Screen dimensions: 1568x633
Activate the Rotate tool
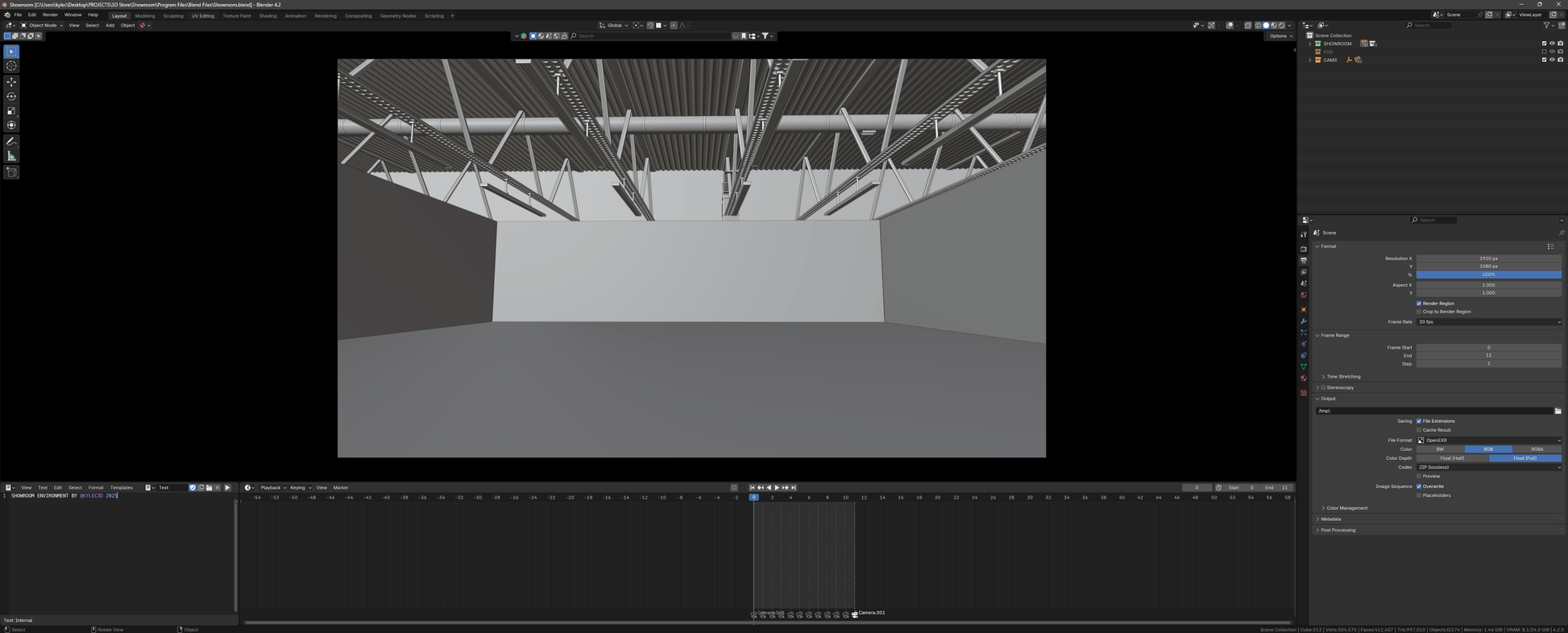[x=11, y=97]
